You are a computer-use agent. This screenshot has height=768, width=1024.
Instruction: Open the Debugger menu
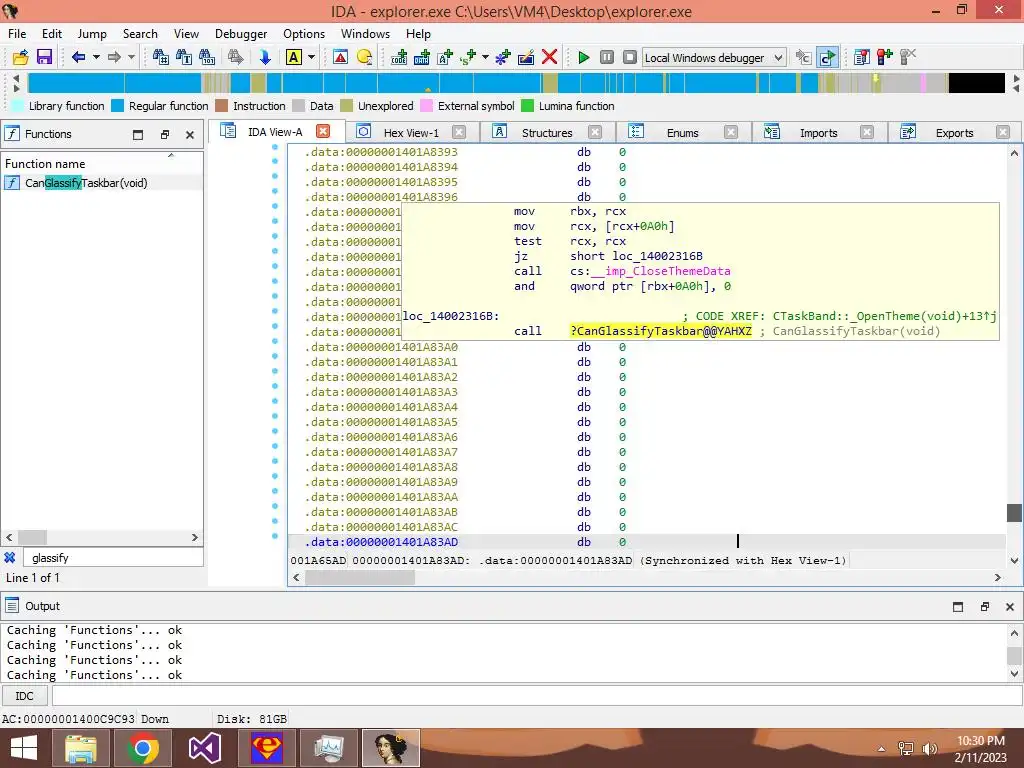pos(241,34)
